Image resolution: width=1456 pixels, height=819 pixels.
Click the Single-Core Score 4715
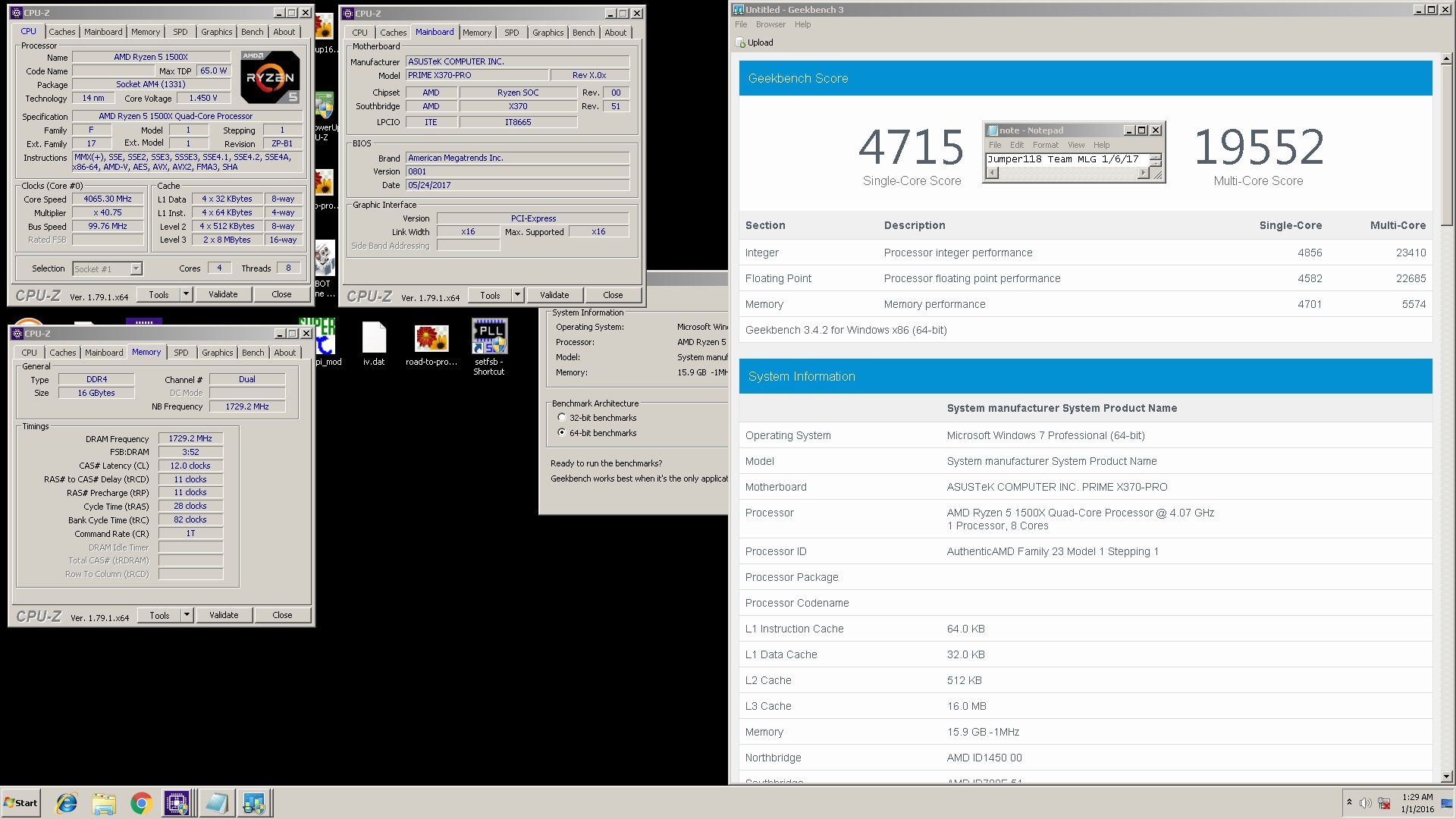[912, 147]
